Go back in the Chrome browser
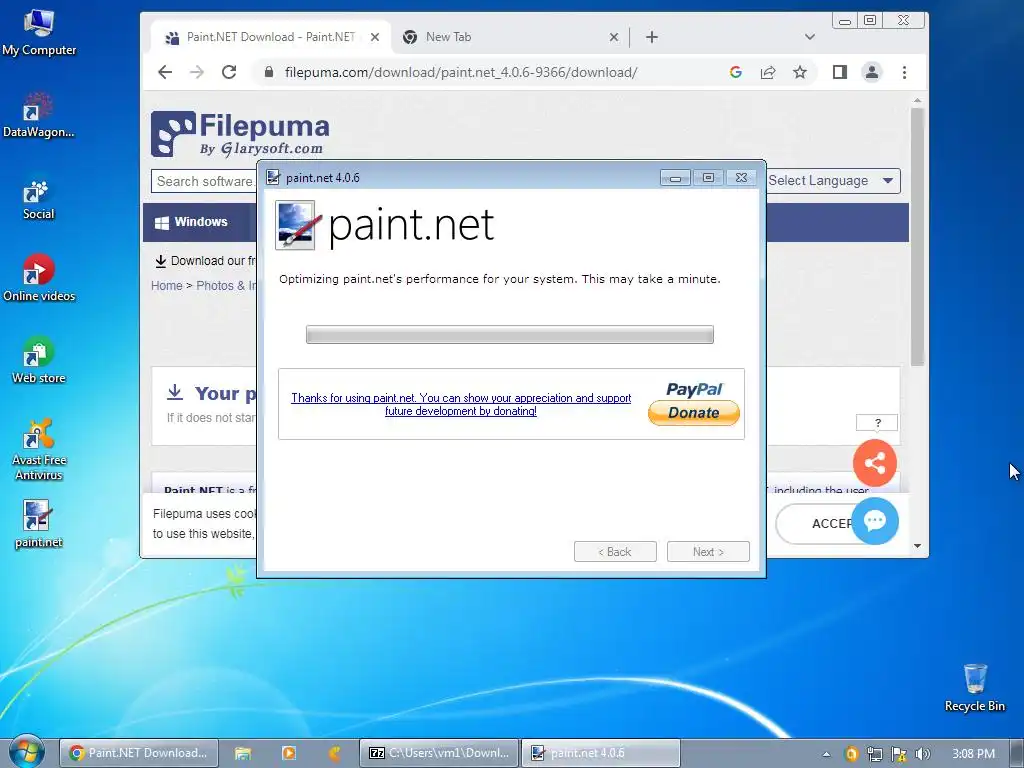This screenshot has height=768, width=1024. click(x=165, y=72)
